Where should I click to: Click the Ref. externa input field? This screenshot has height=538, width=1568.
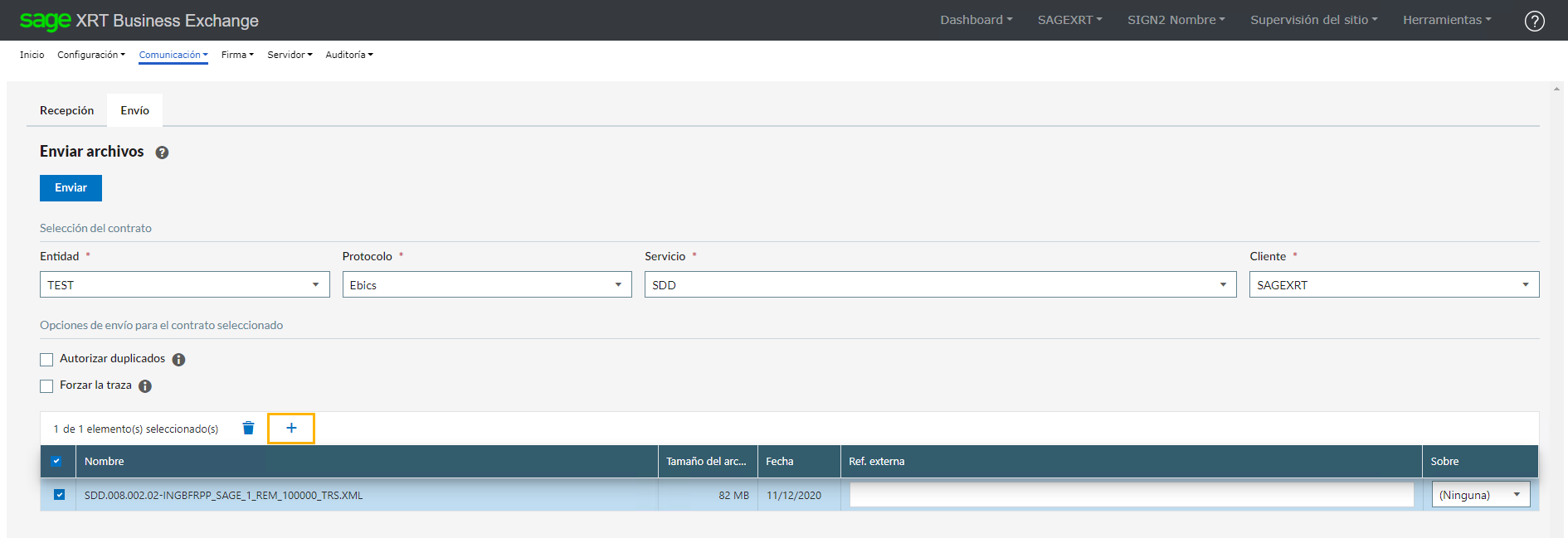click(1131, 495)
